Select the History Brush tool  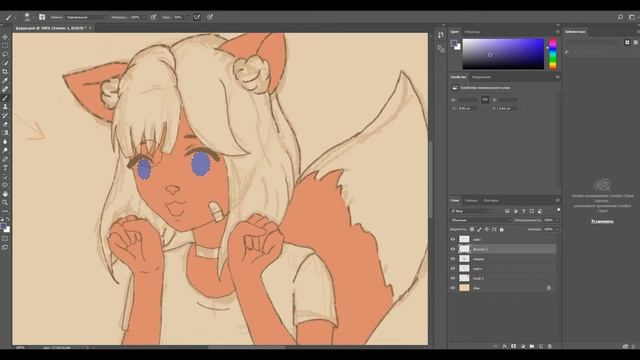pyautogui.click(x=5, y=116)
